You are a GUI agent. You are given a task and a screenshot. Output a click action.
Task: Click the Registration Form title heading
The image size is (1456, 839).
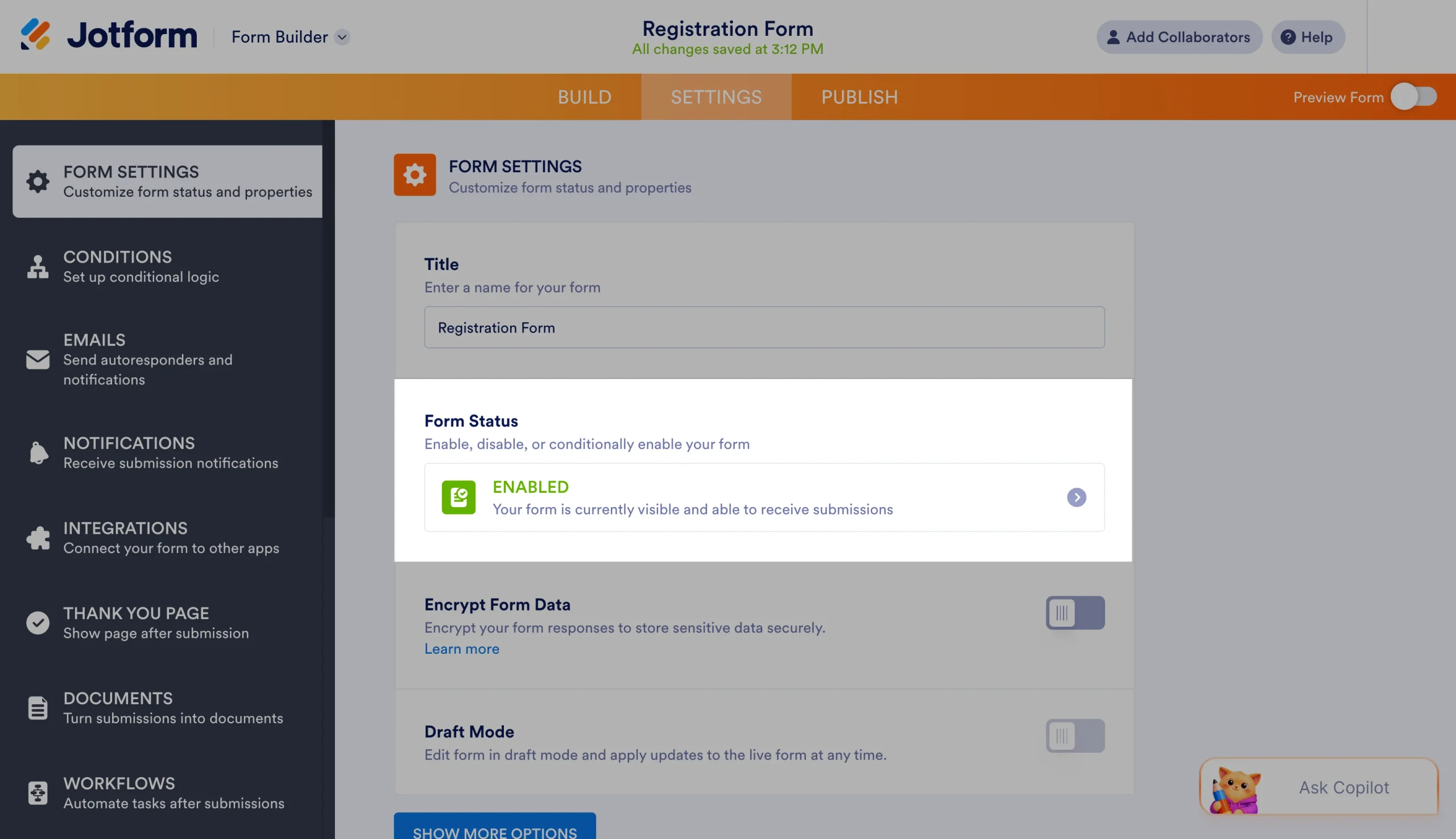click(727, 28)
